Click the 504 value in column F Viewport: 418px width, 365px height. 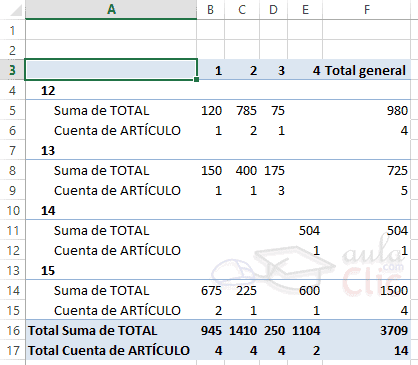(x=367, y=231)
